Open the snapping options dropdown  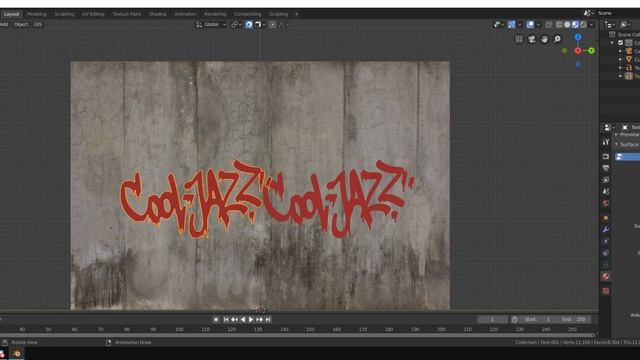click(260, 25)
